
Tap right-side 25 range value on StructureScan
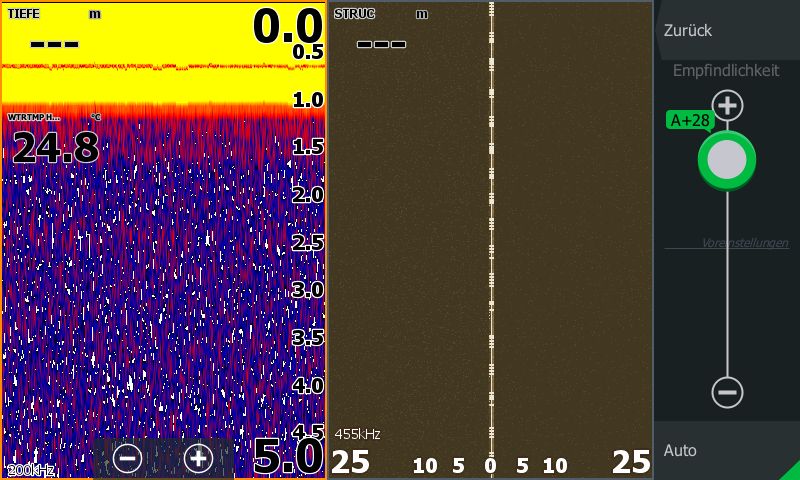point(631,462)
